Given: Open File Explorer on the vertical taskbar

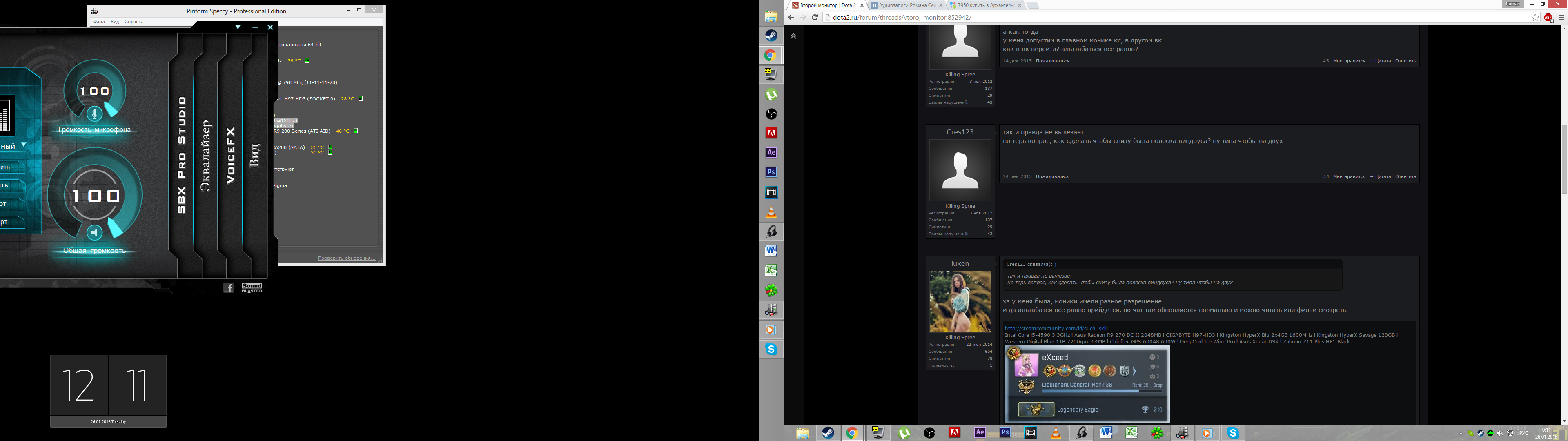Looking at the screenshot, I should point(771,16).
